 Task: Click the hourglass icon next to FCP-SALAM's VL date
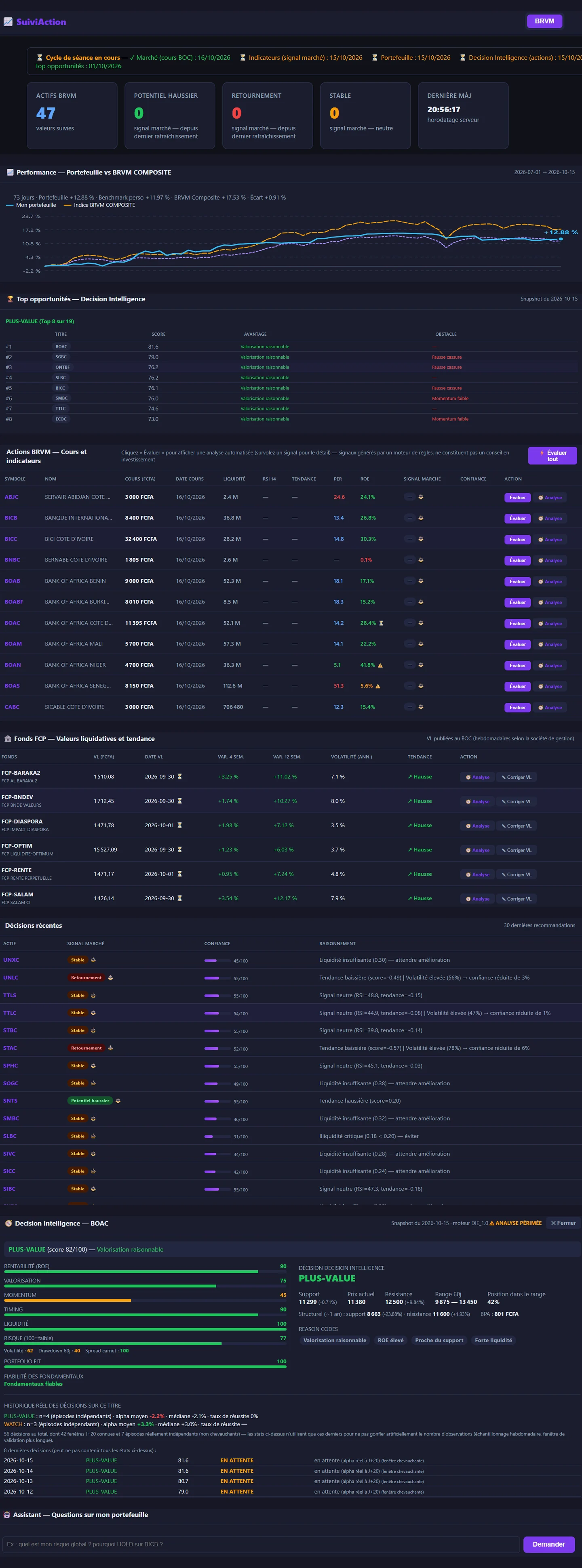(179, 898)
